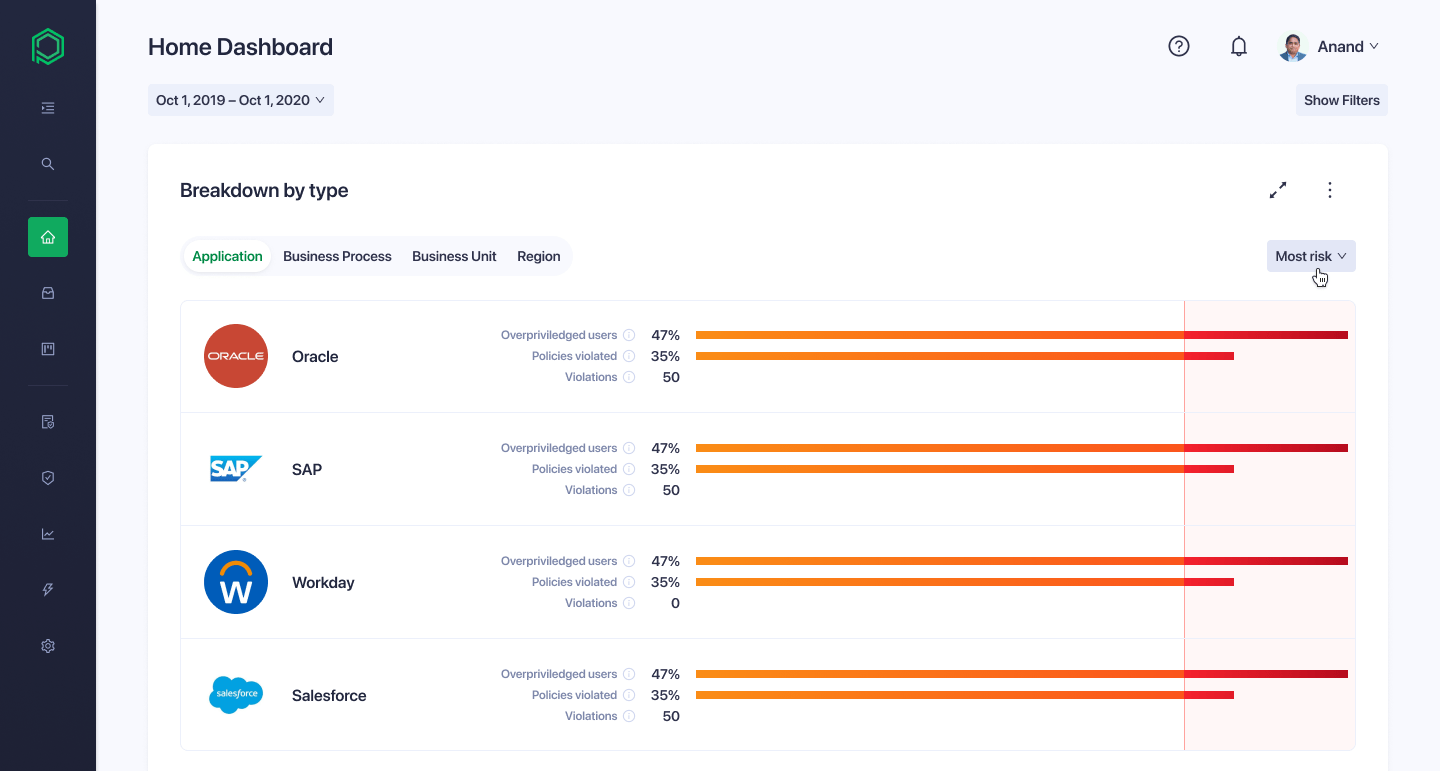This screenshot has height=771, width=1440.
Task: Open the inbox tray sidebar icon
Action: pyautogui.click(x=48, y=293)
